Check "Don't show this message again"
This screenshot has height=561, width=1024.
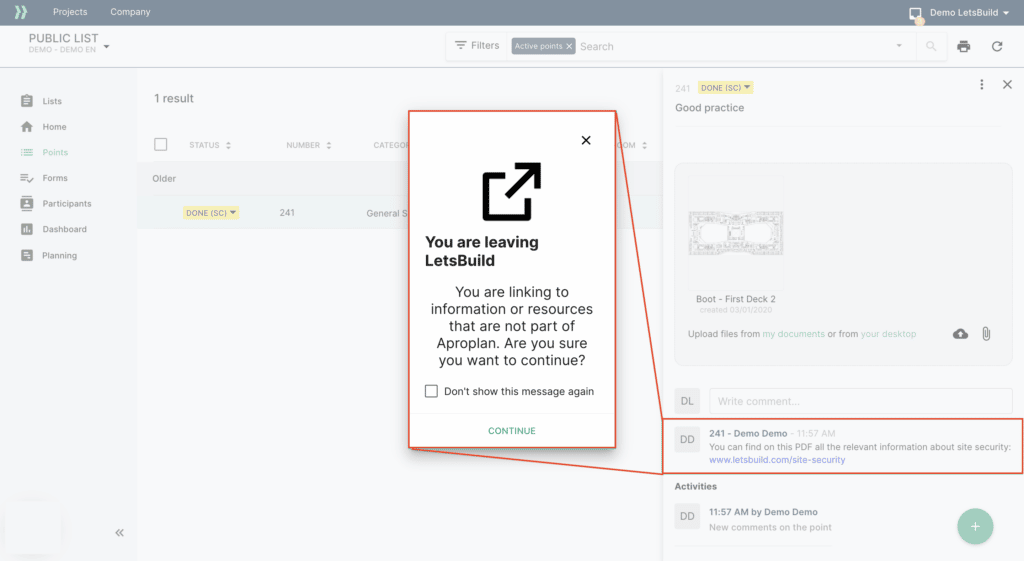[432, 391]
